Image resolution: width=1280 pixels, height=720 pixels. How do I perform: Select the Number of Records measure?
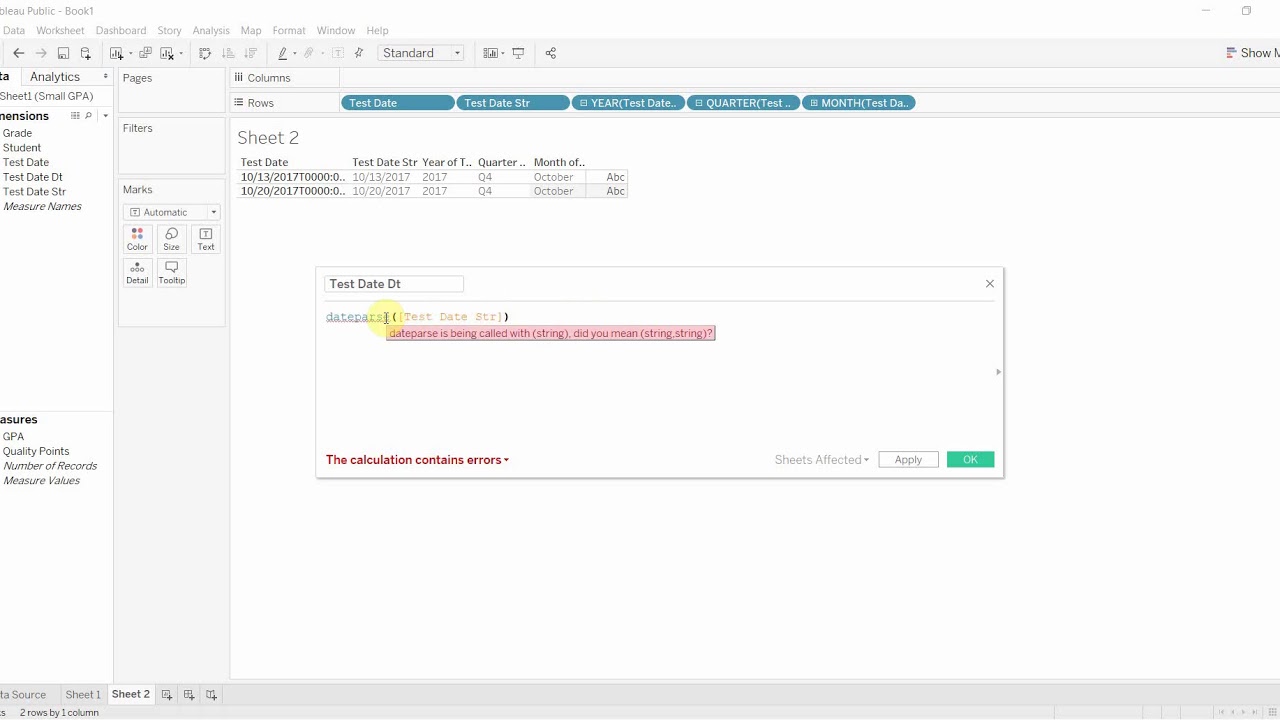click(x=50, y=466)
